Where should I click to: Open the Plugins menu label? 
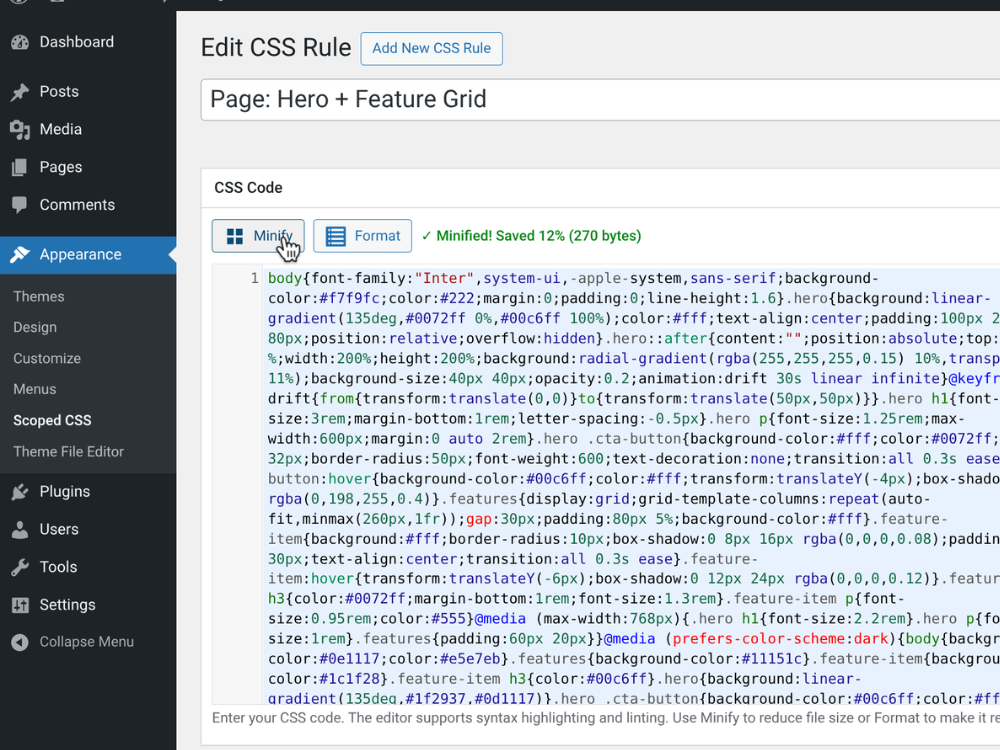(64, 492)
